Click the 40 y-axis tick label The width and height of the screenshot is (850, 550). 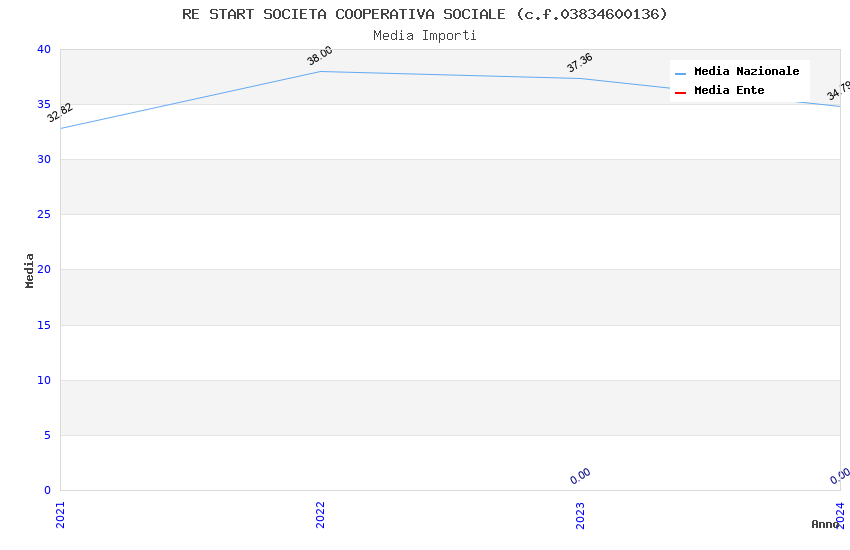coord(43,50)
